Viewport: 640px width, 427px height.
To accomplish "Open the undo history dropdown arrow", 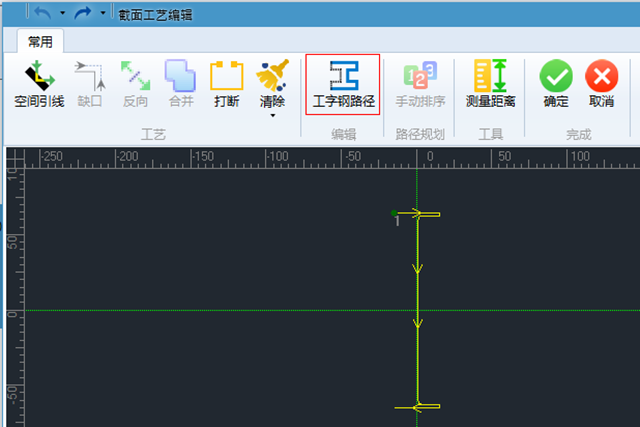I will click(x=62, y=14).
